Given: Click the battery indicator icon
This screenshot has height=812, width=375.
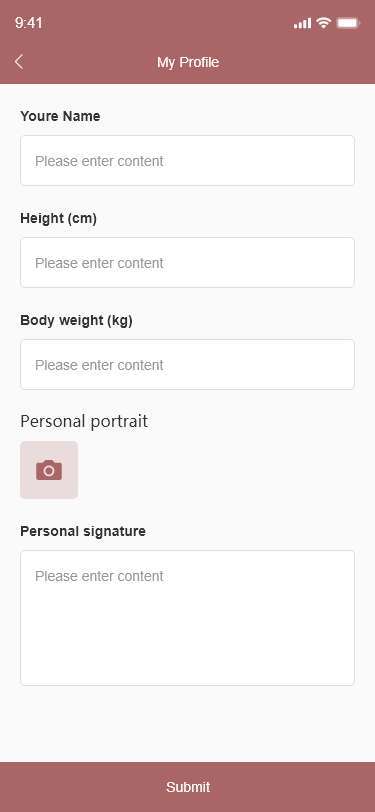Looking at the screenshot, I should coord(348,23).
